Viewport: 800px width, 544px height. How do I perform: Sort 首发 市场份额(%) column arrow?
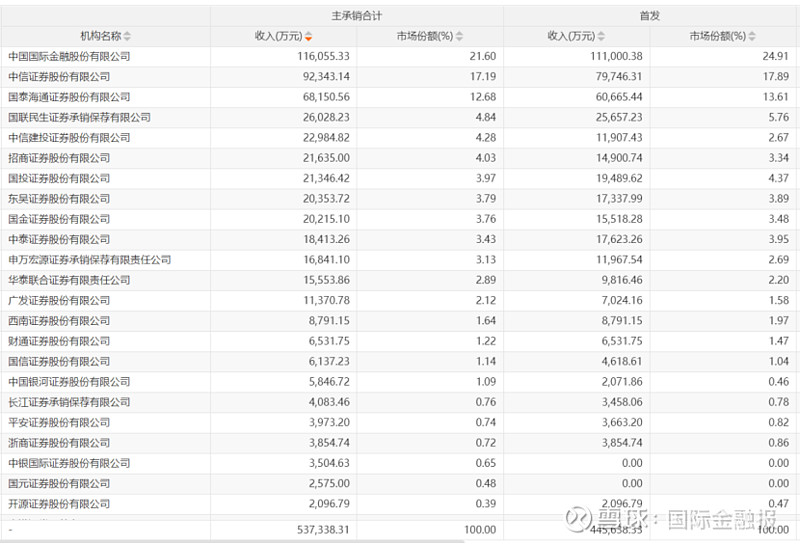click(752, 36)
